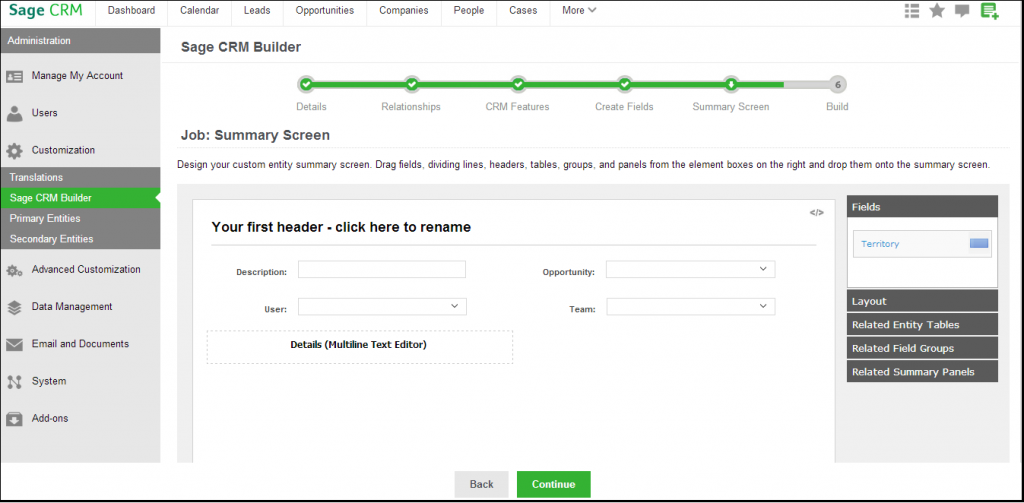Expand the Related Entity Tables panel
Screen dimensions: 1024x503
921,325
